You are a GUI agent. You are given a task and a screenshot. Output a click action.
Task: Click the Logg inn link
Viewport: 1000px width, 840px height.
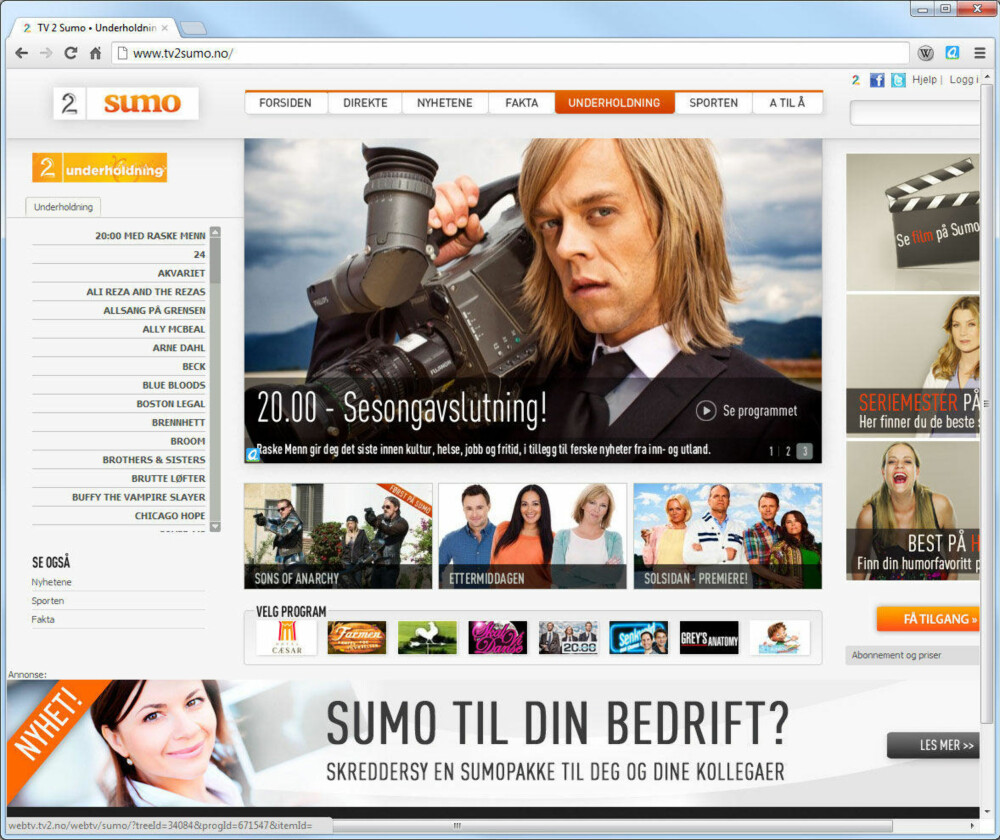click(x=964, y=80)
